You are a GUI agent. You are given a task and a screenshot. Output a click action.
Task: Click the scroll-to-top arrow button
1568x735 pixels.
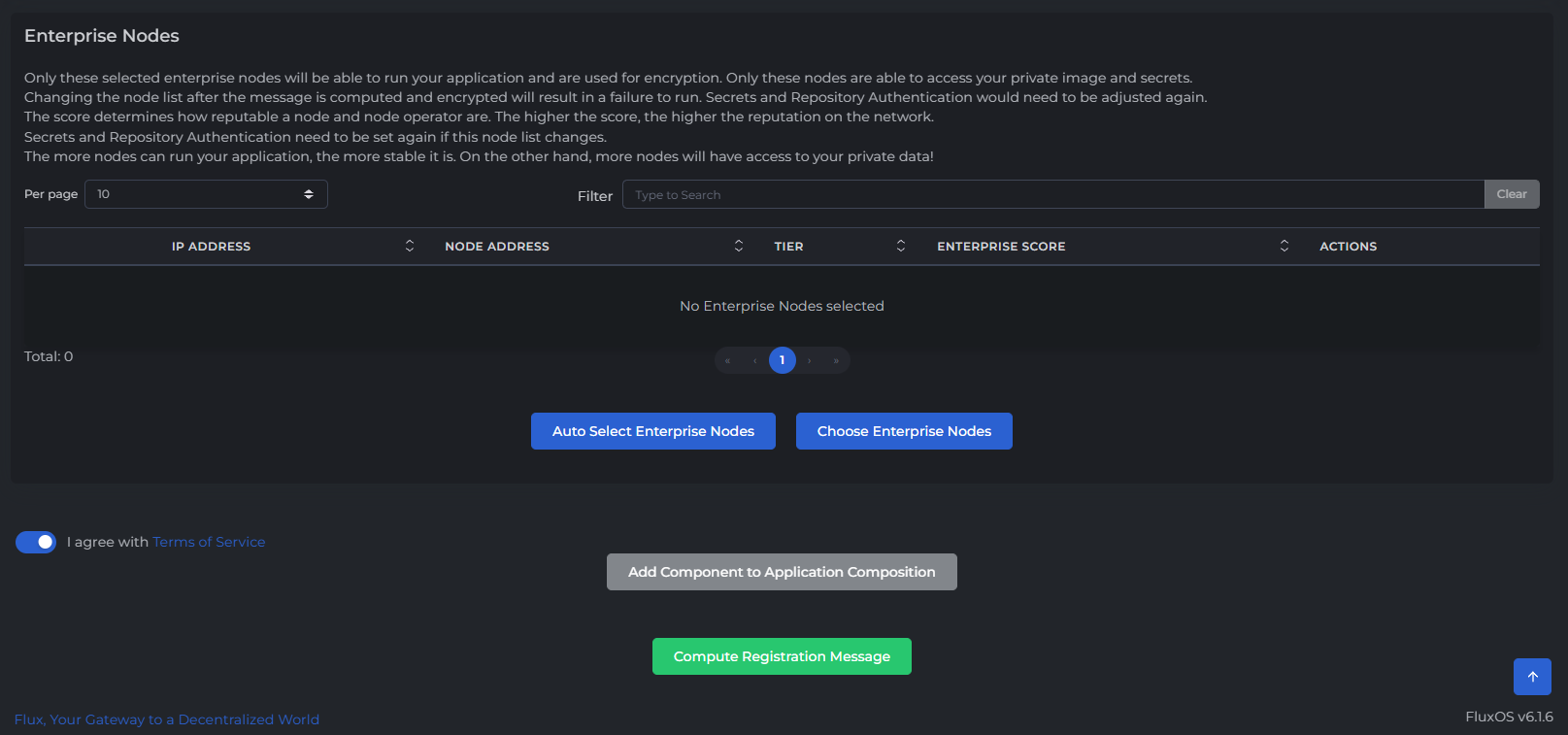point(1532,677)
